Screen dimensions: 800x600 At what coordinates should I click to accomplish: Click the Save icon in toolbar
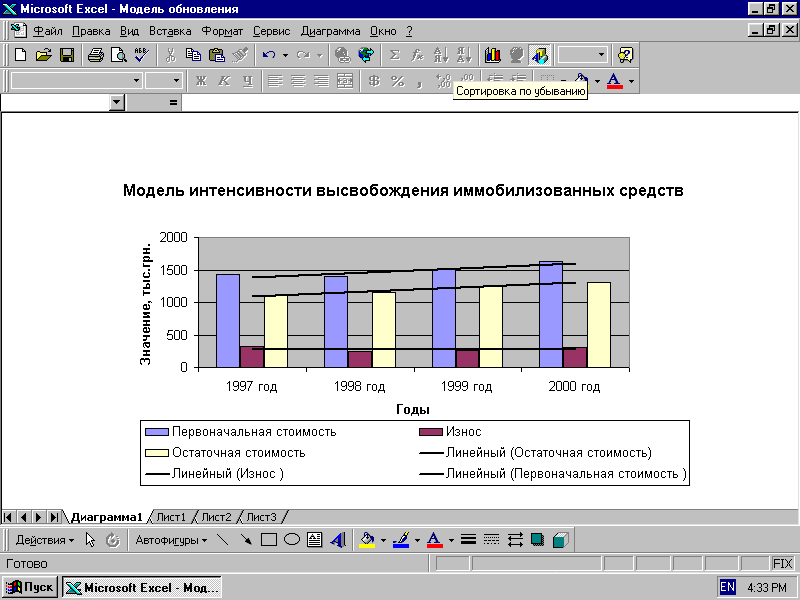tap(67, 55)
